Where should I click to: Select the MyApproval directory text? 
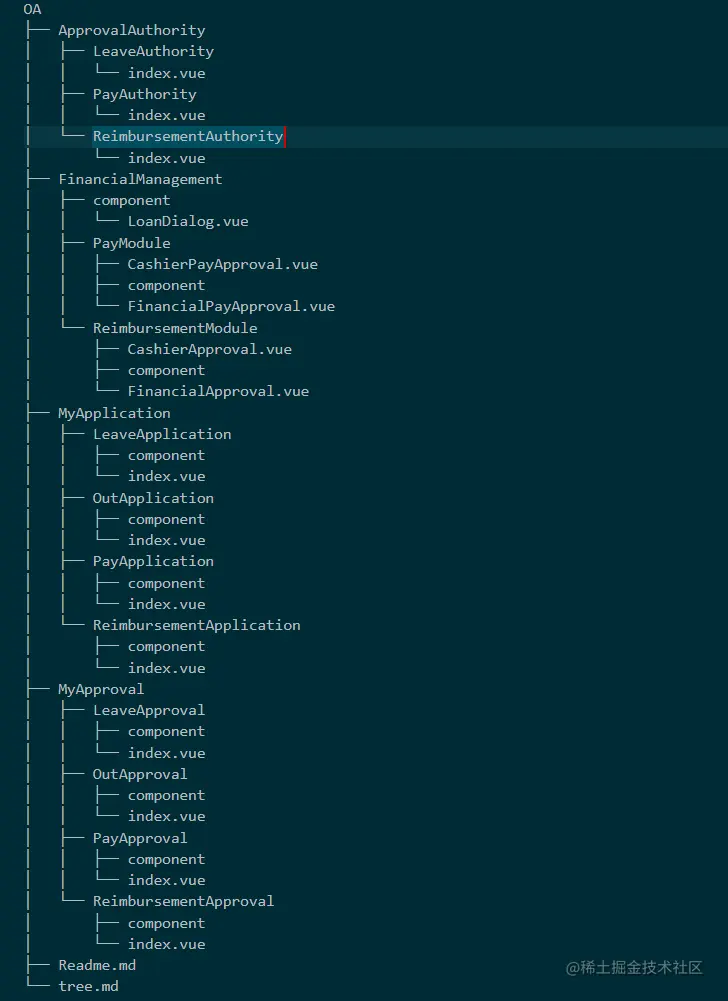pyautogui.click(x=101, y=689)
